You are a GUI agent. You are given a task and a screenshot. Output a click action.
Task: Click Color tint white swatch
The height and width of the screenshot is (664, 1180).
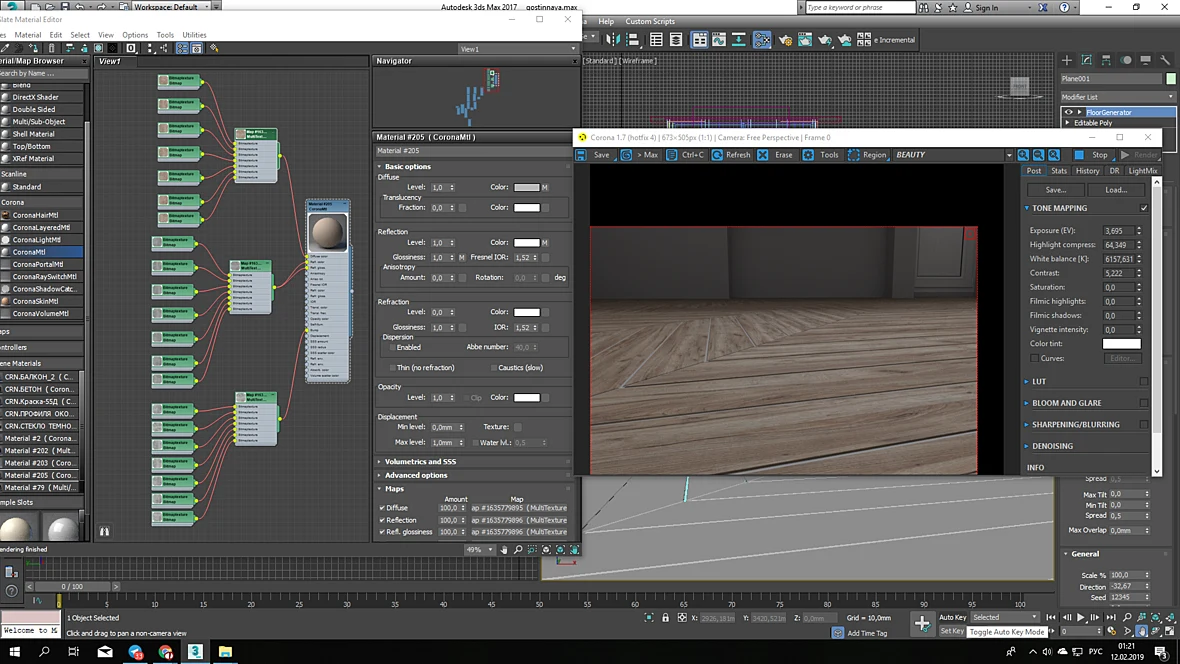point(1121,344)
